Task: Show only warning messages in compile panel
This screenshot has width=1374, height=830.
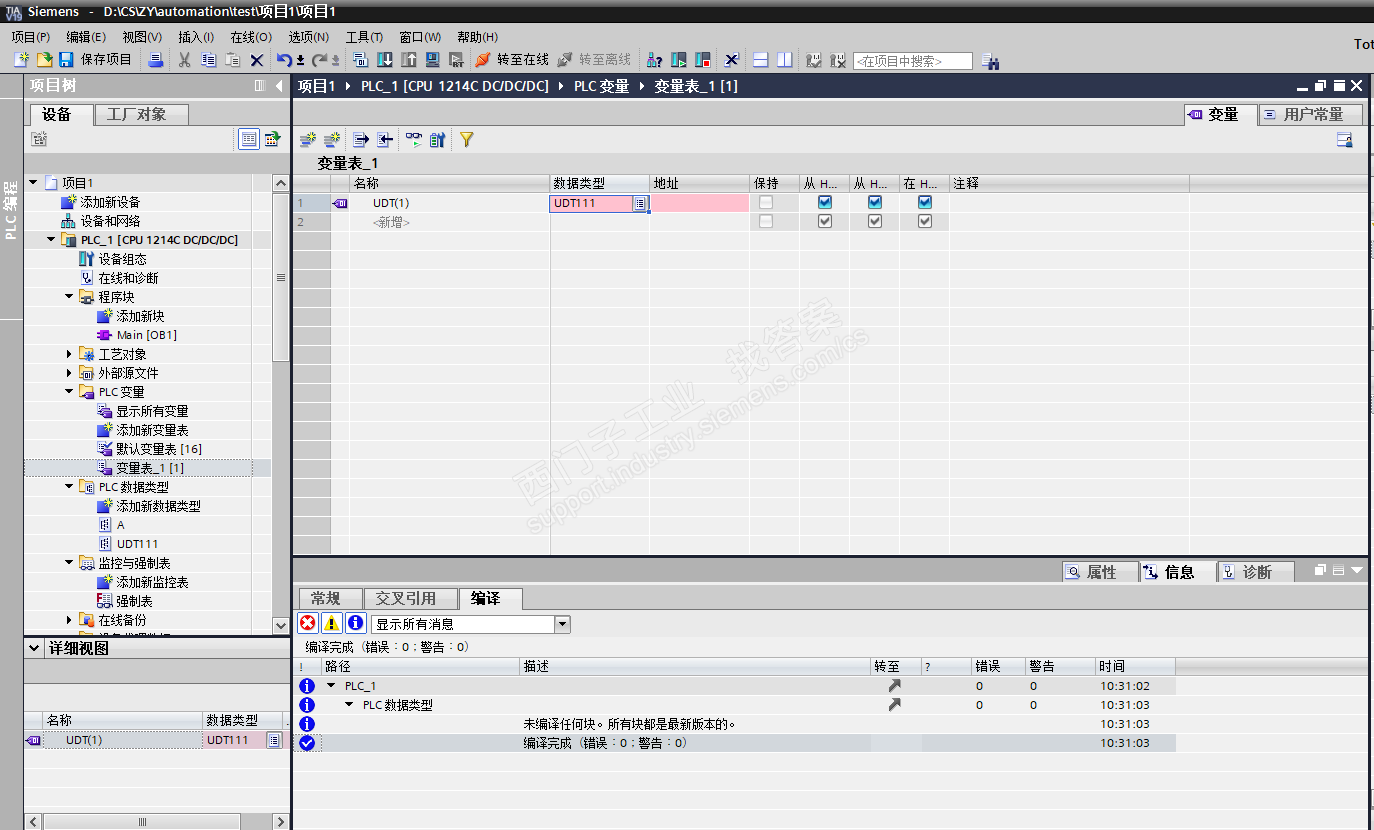Action: (x=331, y=623)
